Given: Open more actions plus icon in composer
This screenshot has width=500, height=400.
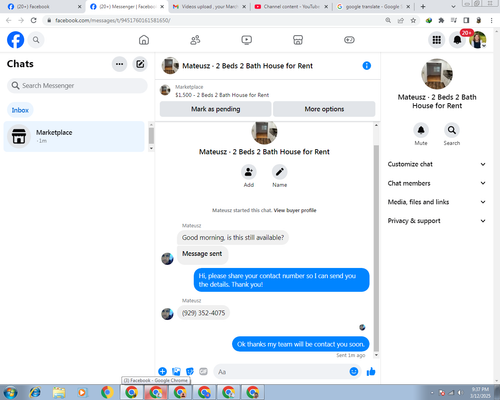Looking at the screenshot, I should [162, 371].
